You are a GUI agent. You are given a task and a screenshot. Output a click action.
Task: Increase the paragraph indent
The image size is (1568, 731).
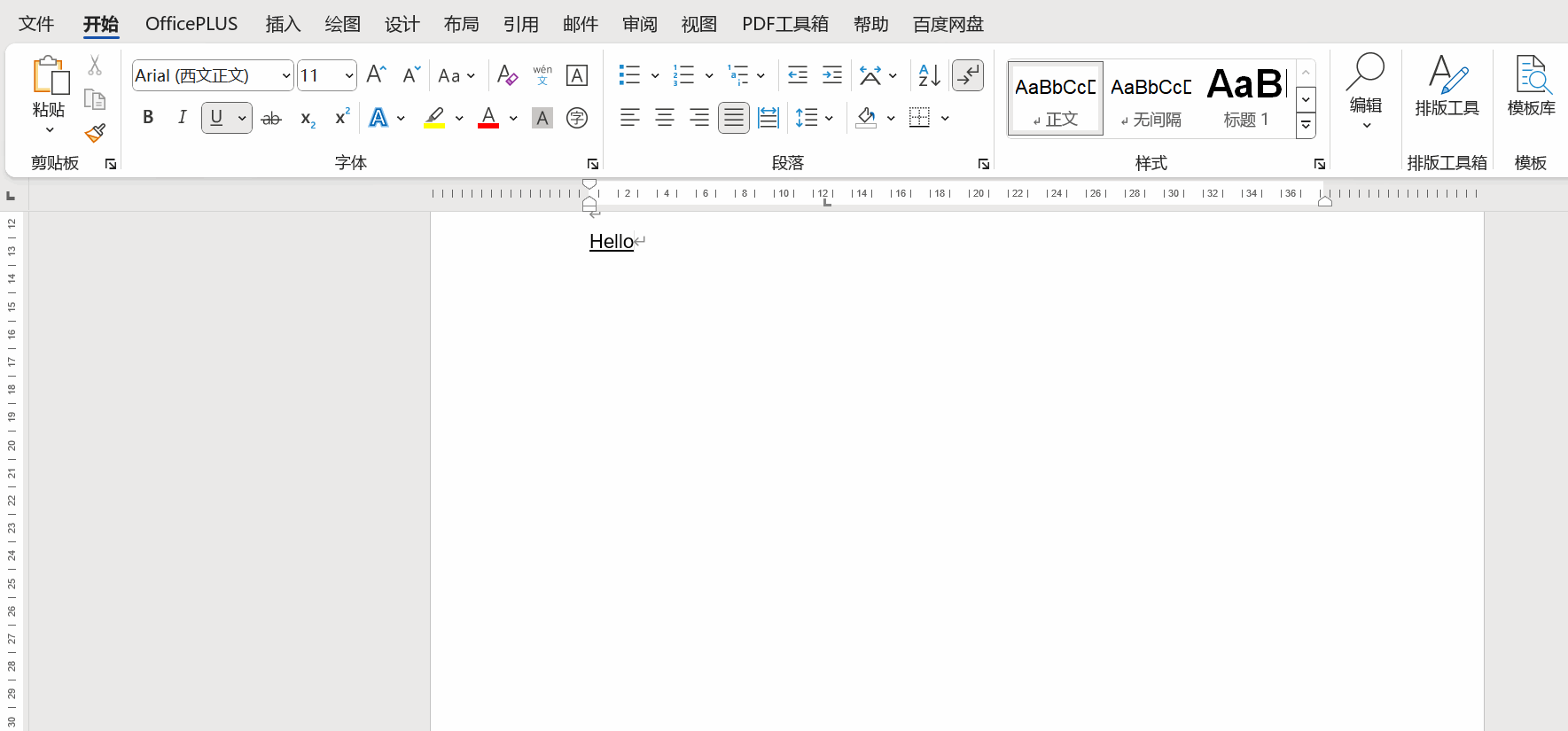tap(831, 75)
